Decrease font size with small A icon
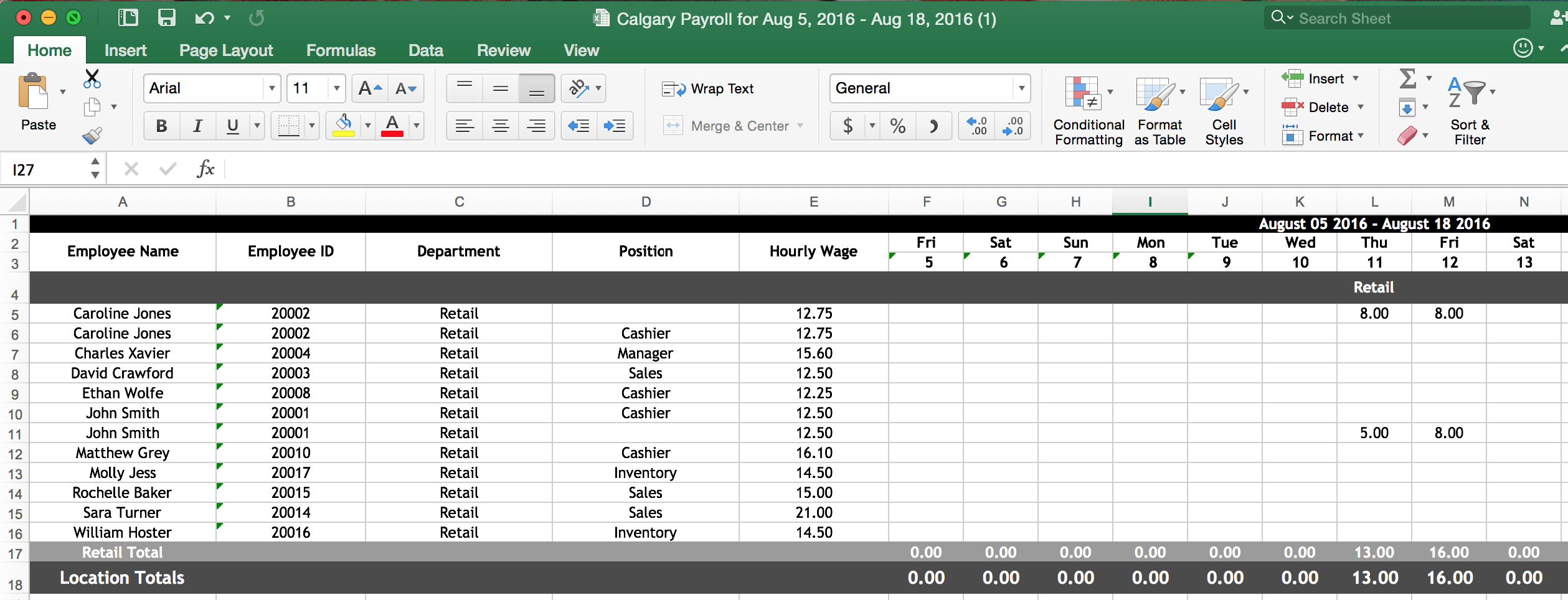 coord(406,88)
